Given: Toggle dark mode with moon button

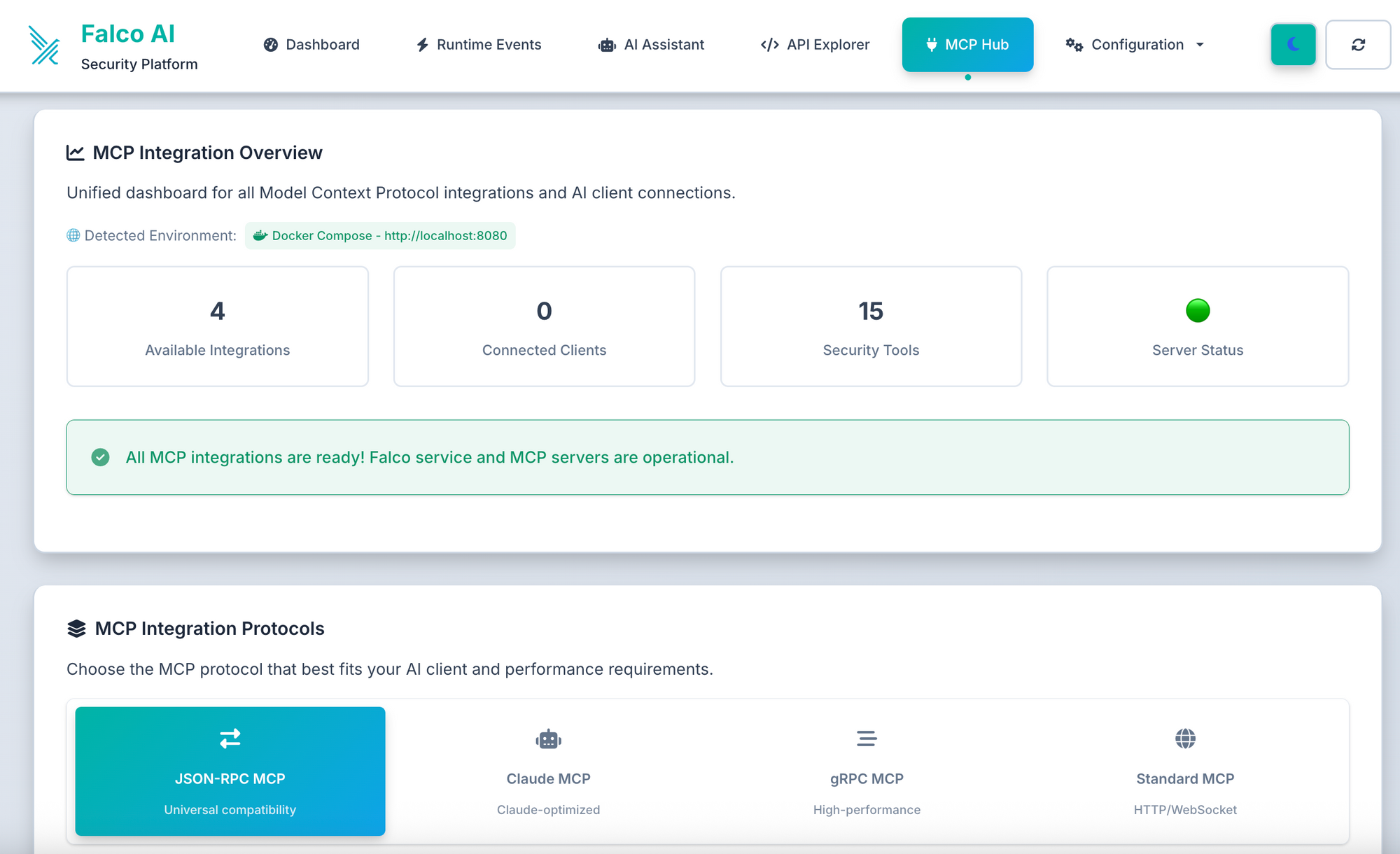Looking at the screenshot, I should click(1293, 45).
